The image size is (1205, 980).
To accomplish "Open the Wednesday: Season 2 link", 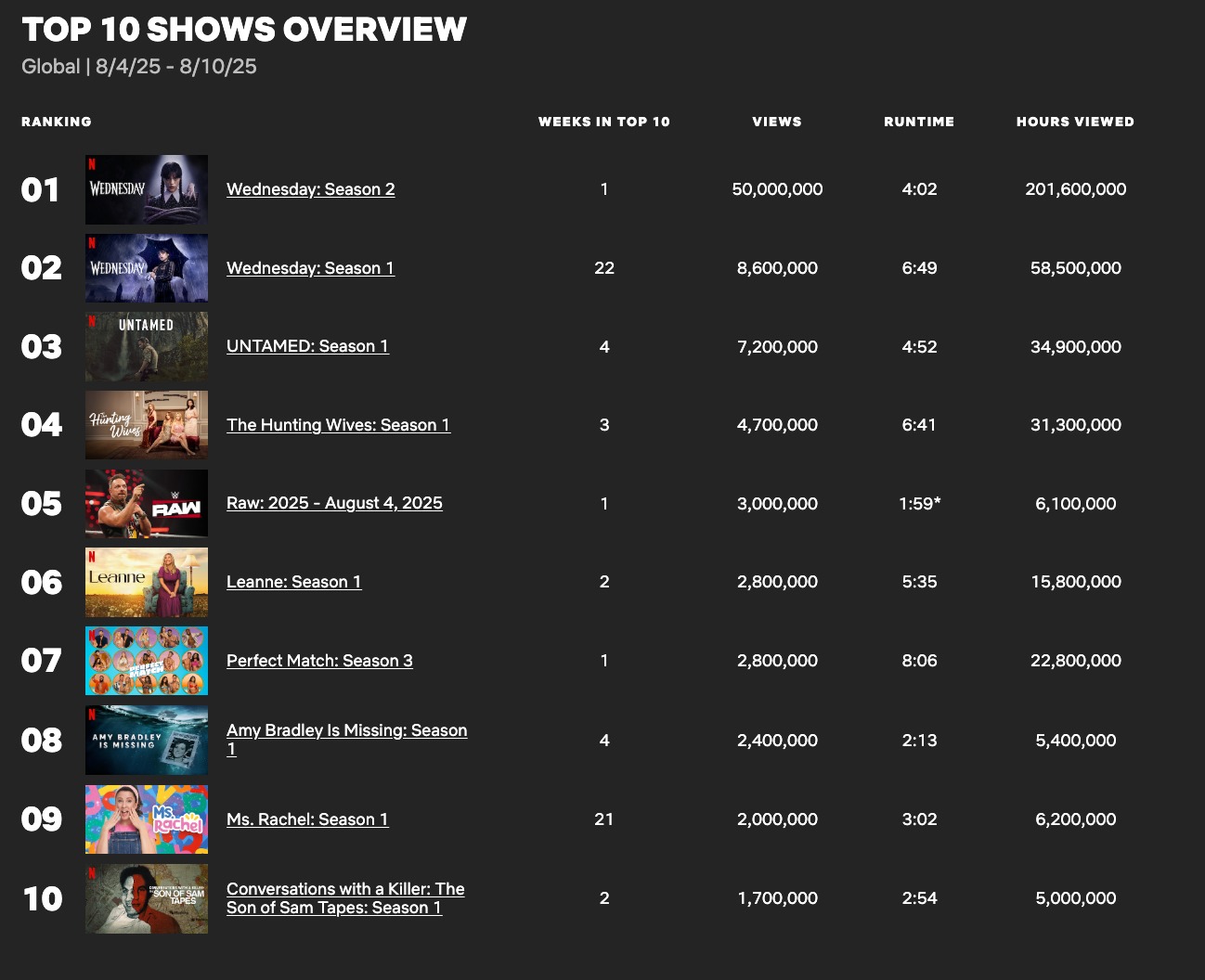I will click(311, 189).
